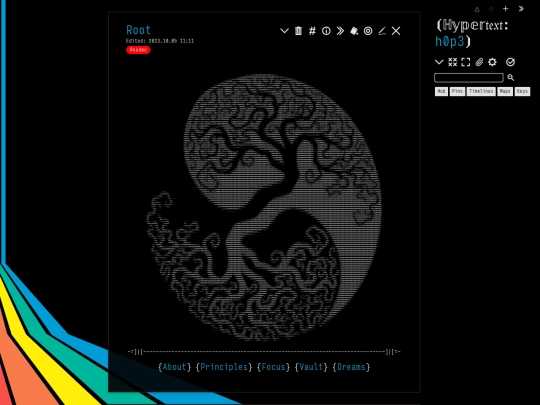540x405 pixels.
Task: Close the Root tiddler
Action: tap(396, 31)
